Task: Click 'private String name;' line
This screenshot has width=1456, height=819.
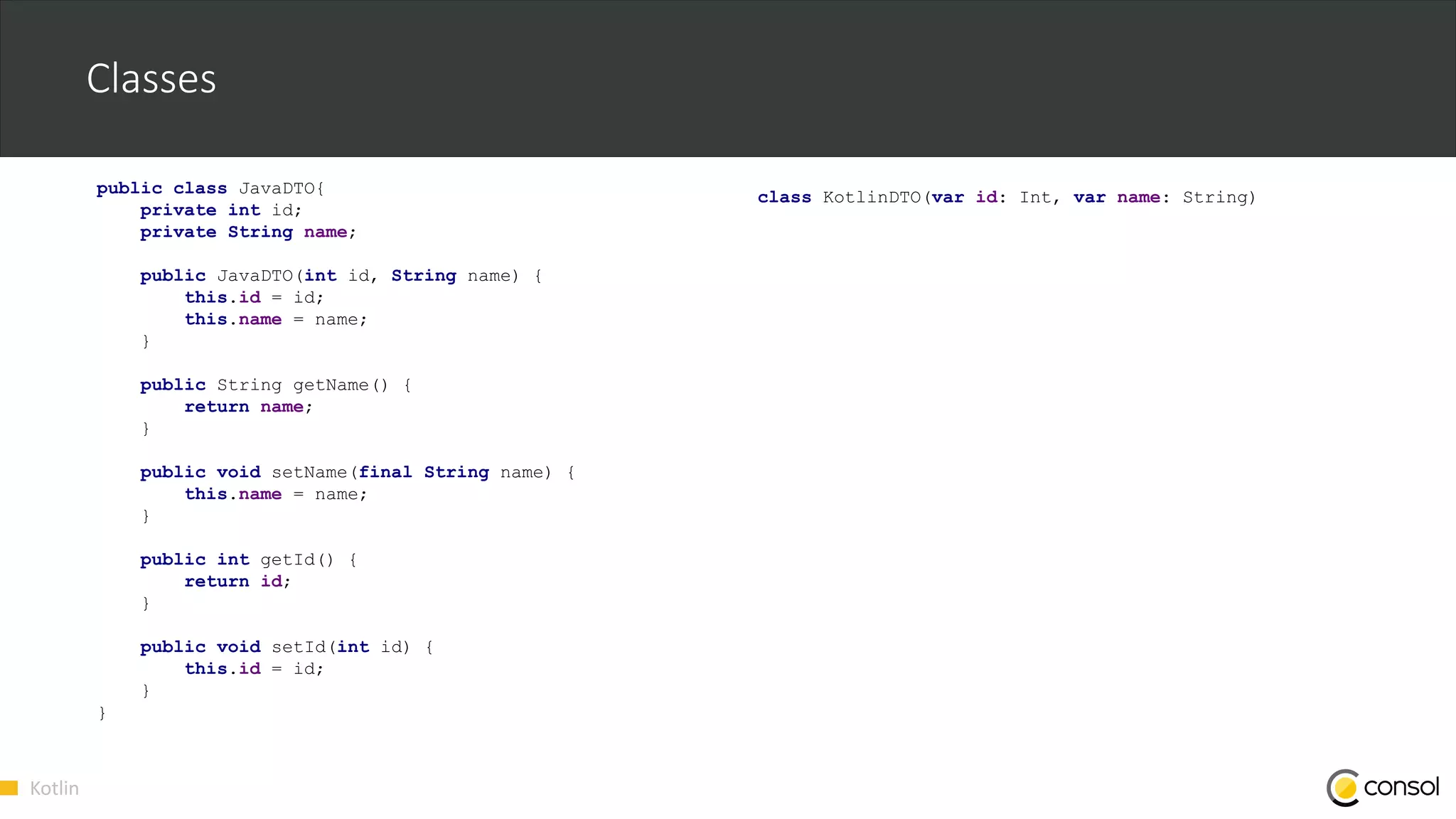Action: pyautogui.click(x=248, y=232)
